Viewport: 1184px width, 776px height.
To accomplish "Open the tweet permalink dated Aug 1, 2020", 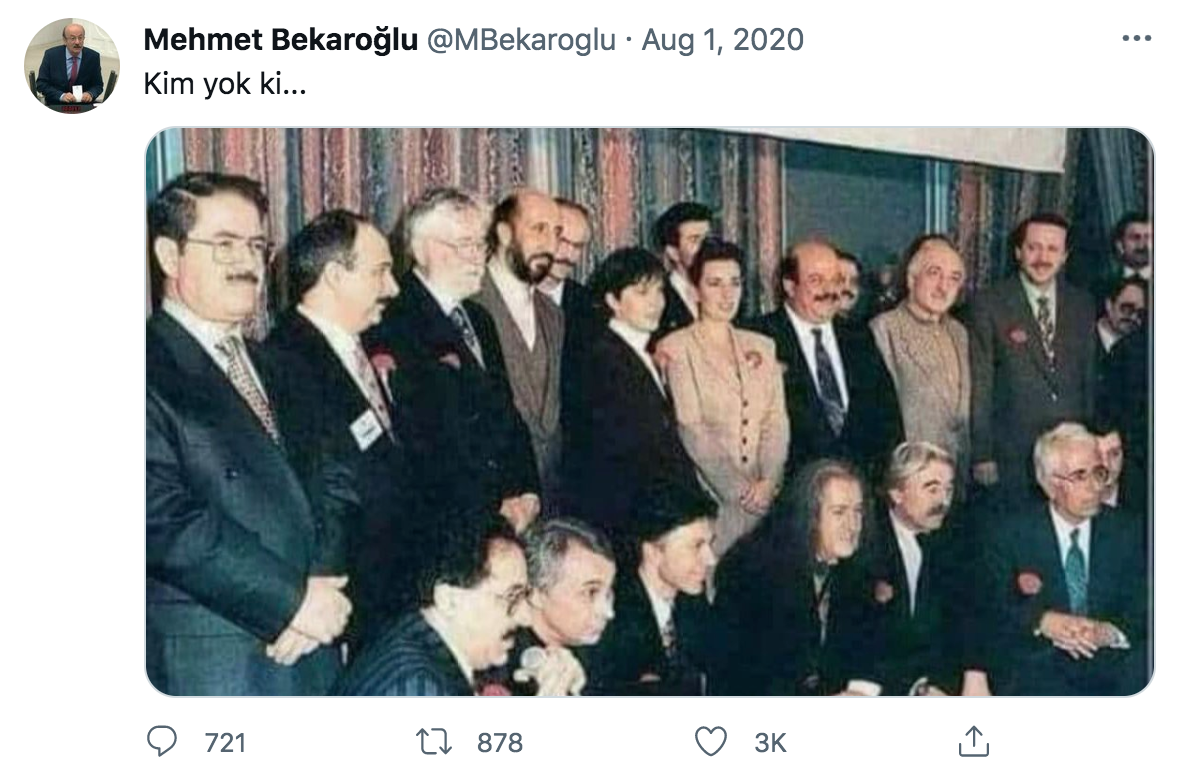I will 723,39.
